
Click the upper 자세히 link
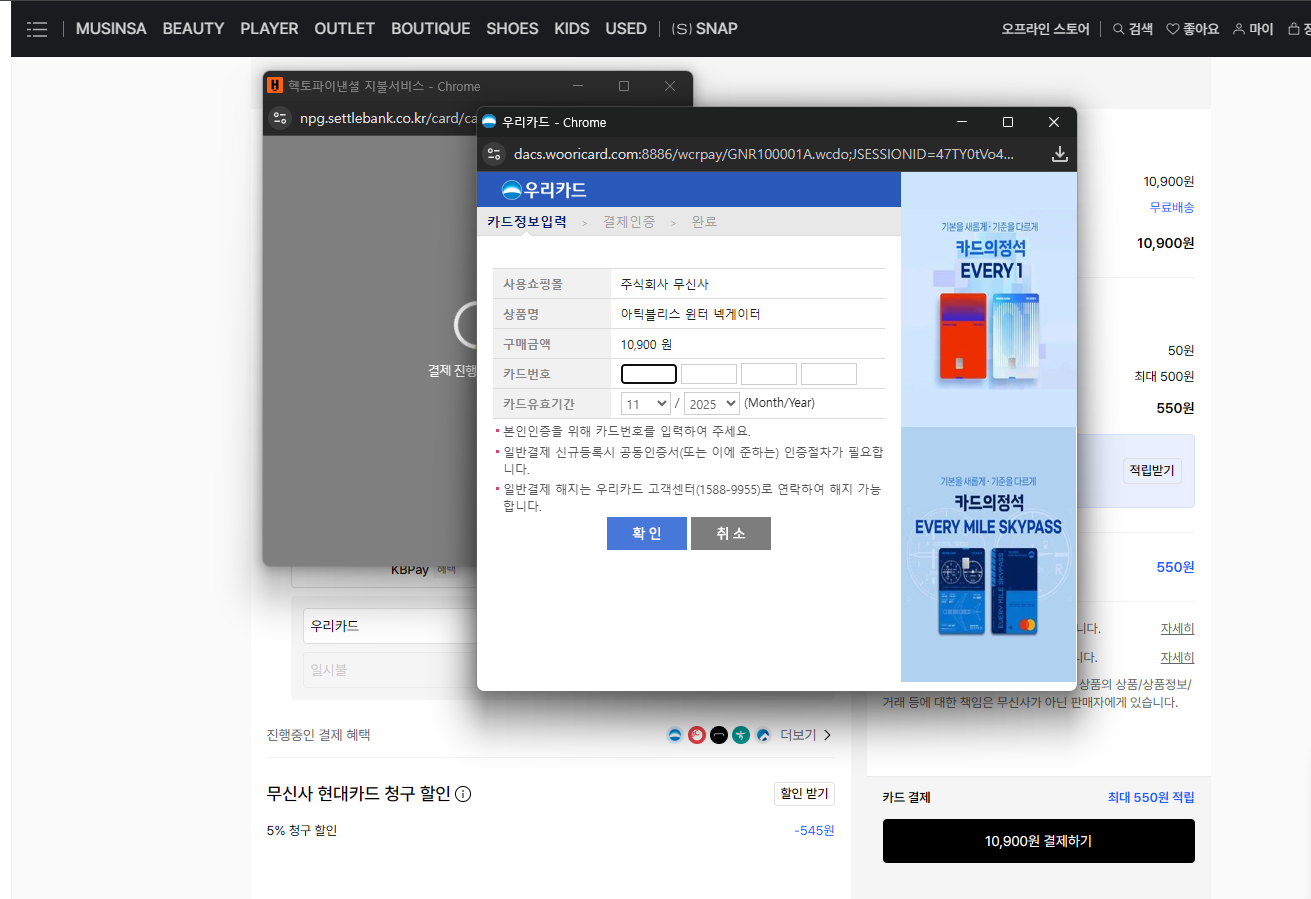[1177, 629]
